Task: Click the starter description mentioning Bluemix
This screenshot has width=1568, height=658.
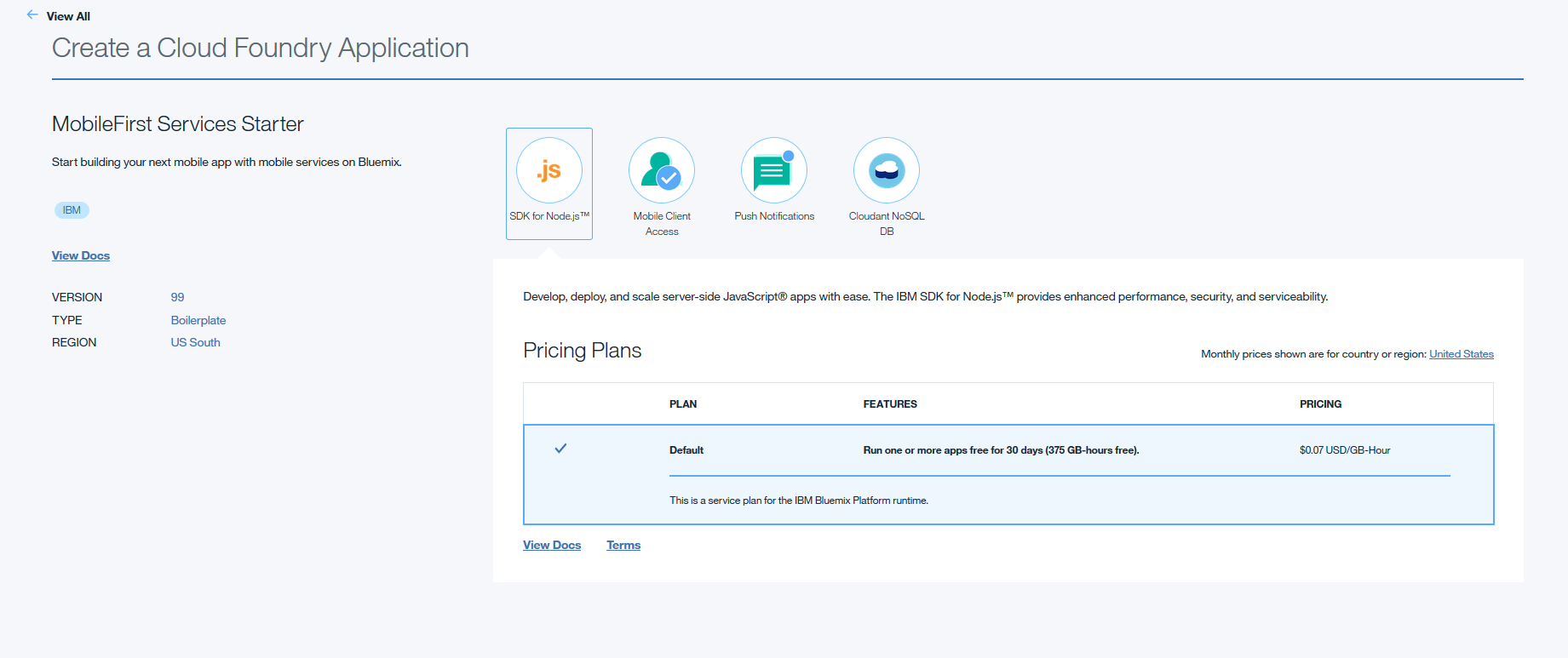Action: pos(227,162)
